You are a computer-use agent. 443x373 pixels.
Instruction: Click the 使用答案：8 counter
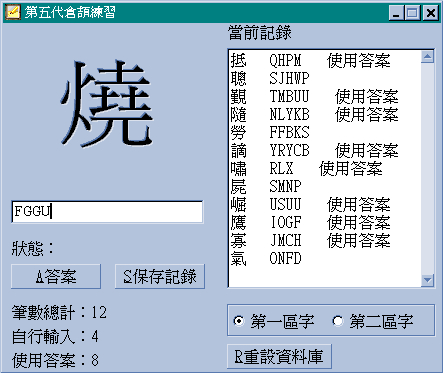tap(55, 360)
